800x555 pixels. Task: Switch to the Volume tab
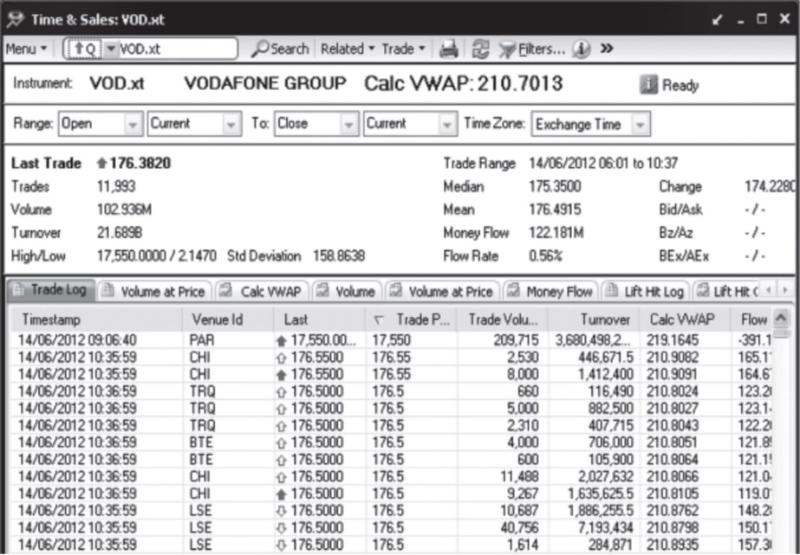click(x=347, y=291)
